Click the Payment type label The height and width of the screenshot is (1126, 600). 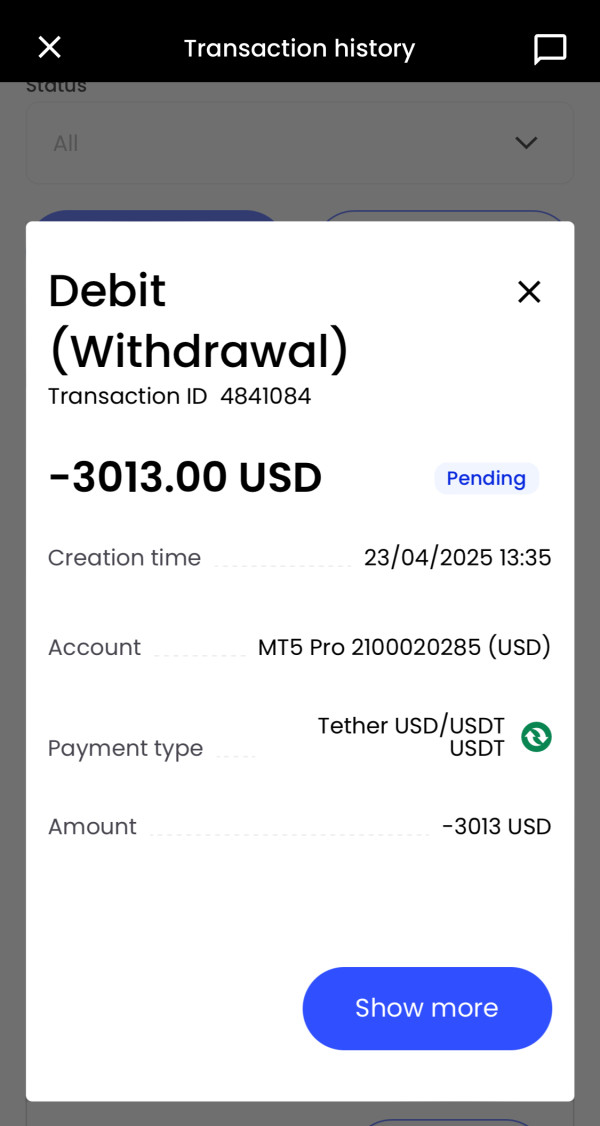[125, 748]
